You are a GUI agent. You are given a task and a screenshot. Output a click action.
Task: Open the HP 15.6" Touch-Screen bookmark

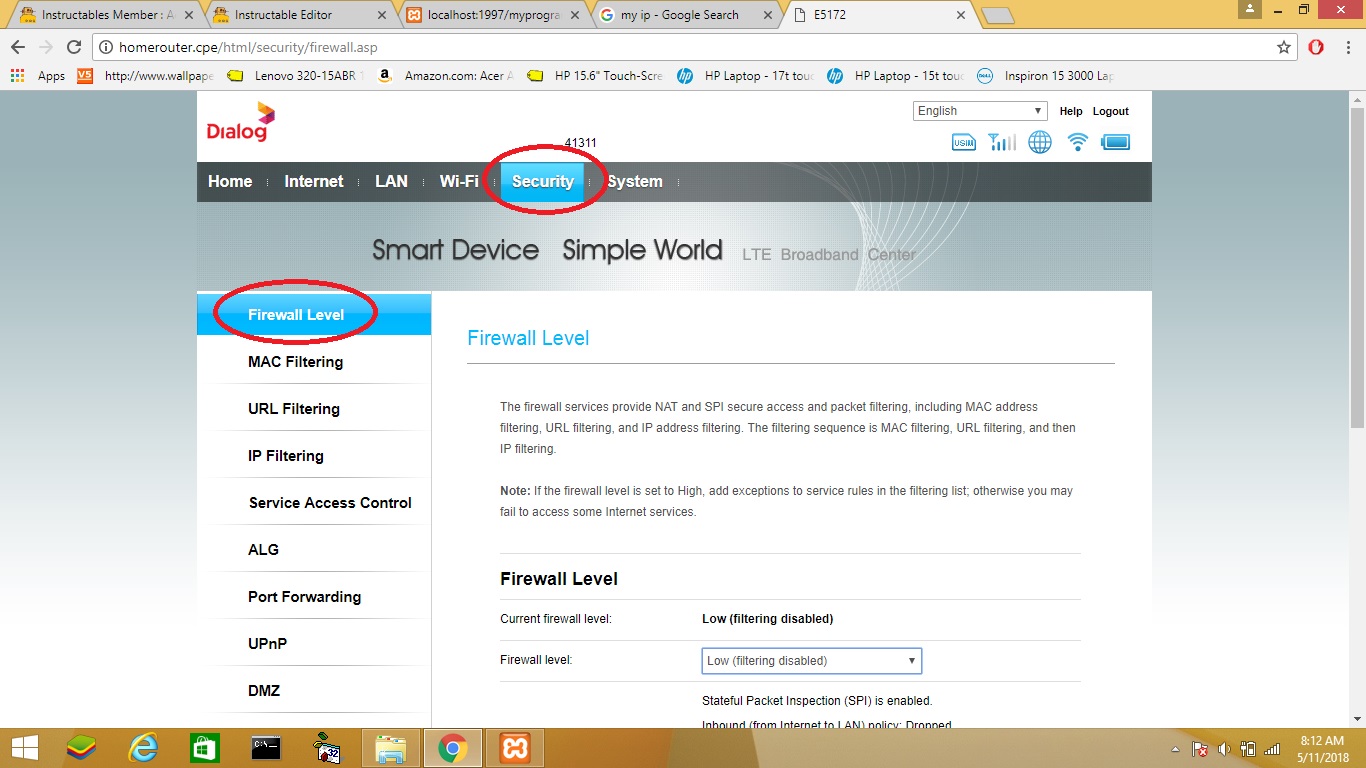pos(596,76)
